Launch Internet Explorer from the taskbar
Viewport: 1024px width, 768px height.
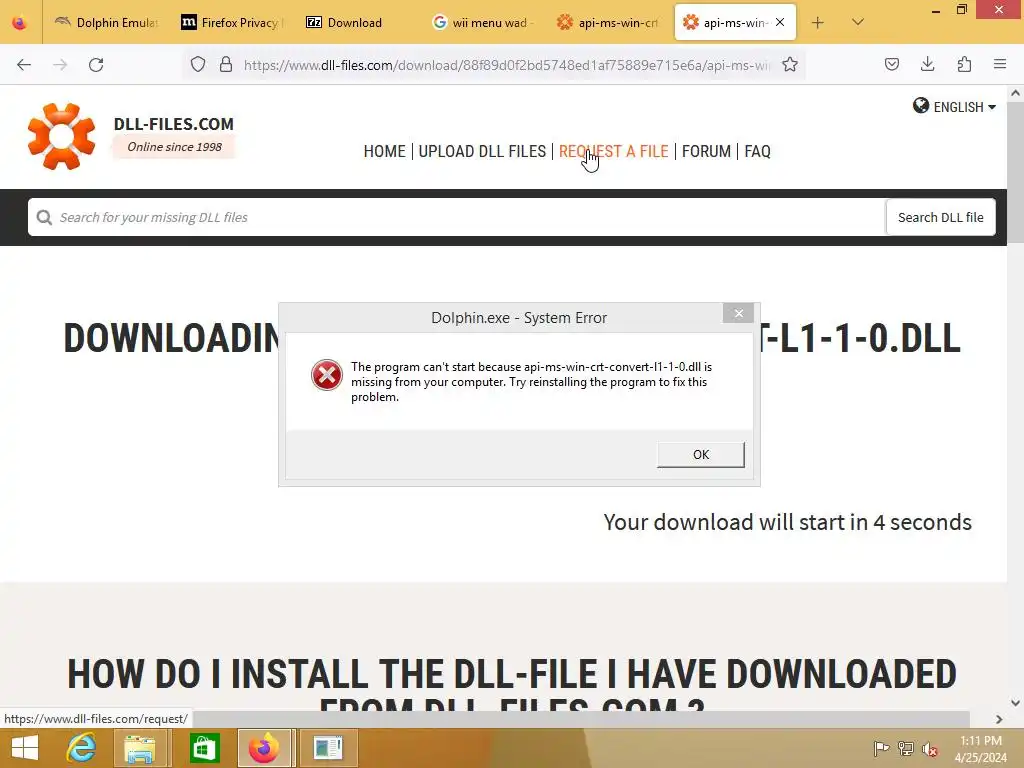82,748
